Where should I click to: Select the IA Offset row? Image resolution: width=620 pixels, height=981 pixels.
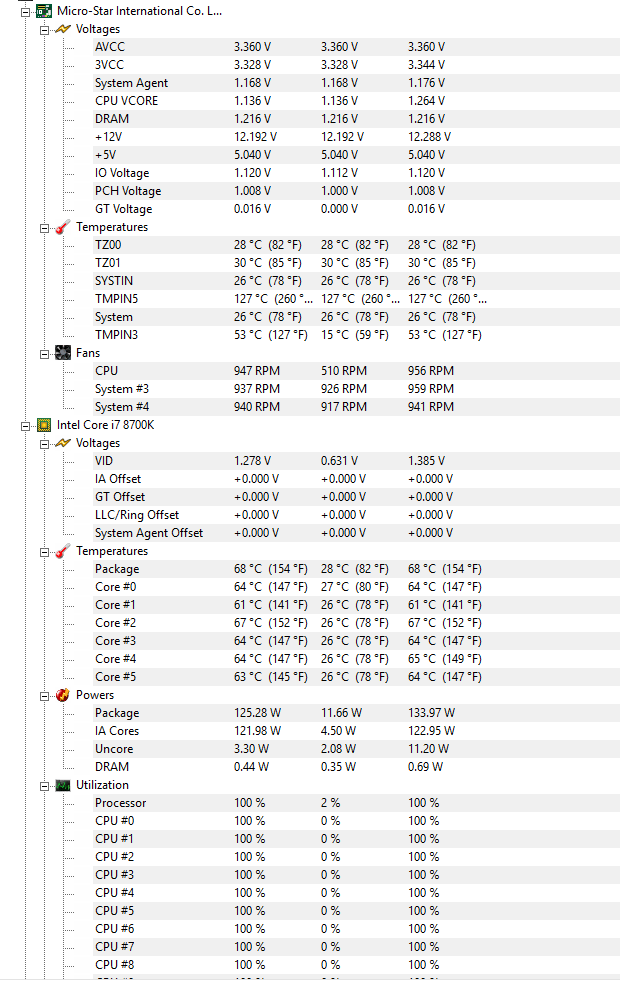point(357,479)
